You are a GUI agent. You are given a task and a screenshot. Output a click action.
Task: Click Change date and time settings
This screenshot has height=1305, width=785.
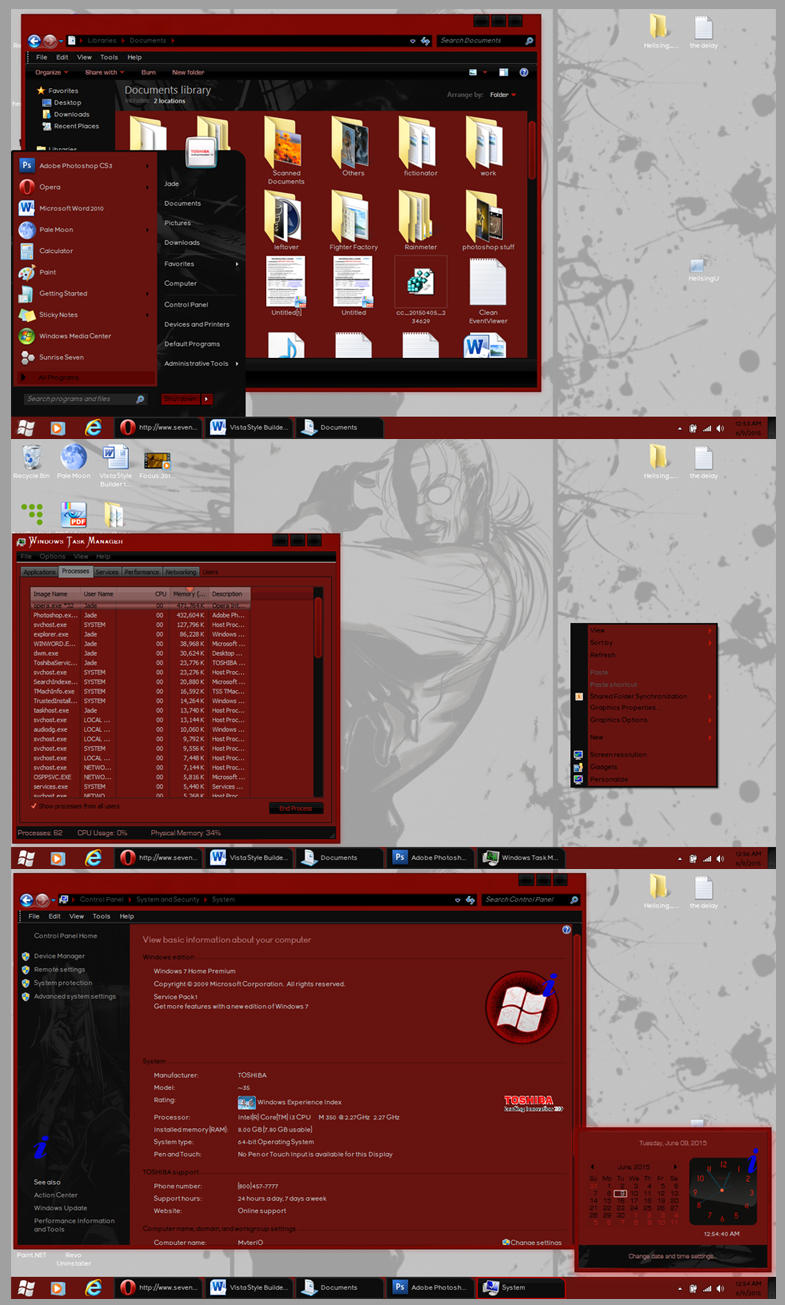(x=671, y=1255)
